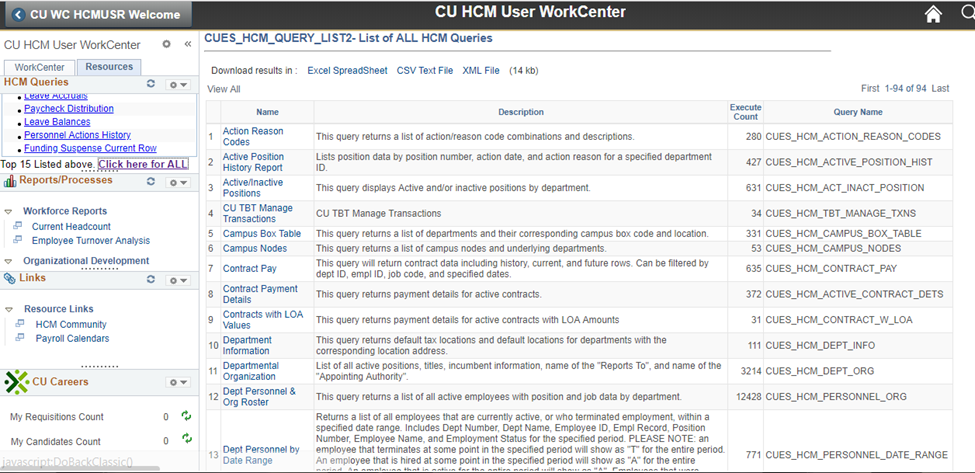Click the Links paperclip icon
The width and height of the screenshot is (975, 473).
pos(9,278)
